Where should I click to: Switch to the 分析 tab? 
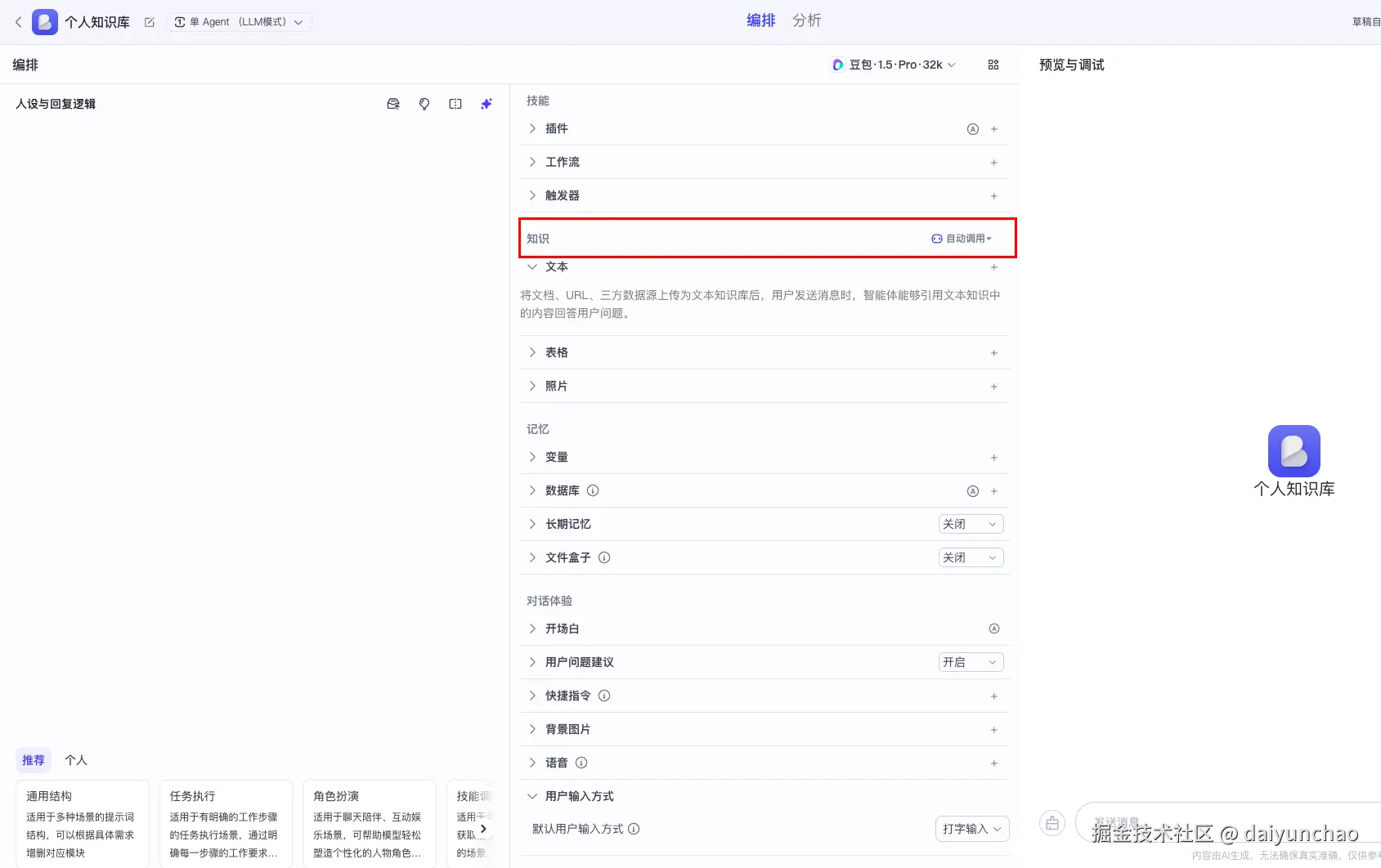pyautogui.click(x=807, y=20)
